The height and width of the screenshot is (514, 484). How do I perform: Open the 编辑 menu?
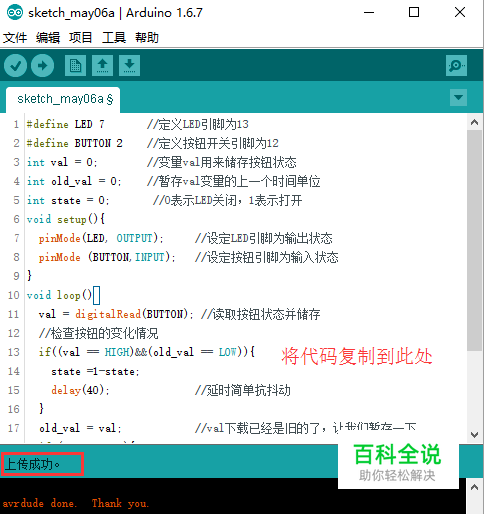point(48,37)
